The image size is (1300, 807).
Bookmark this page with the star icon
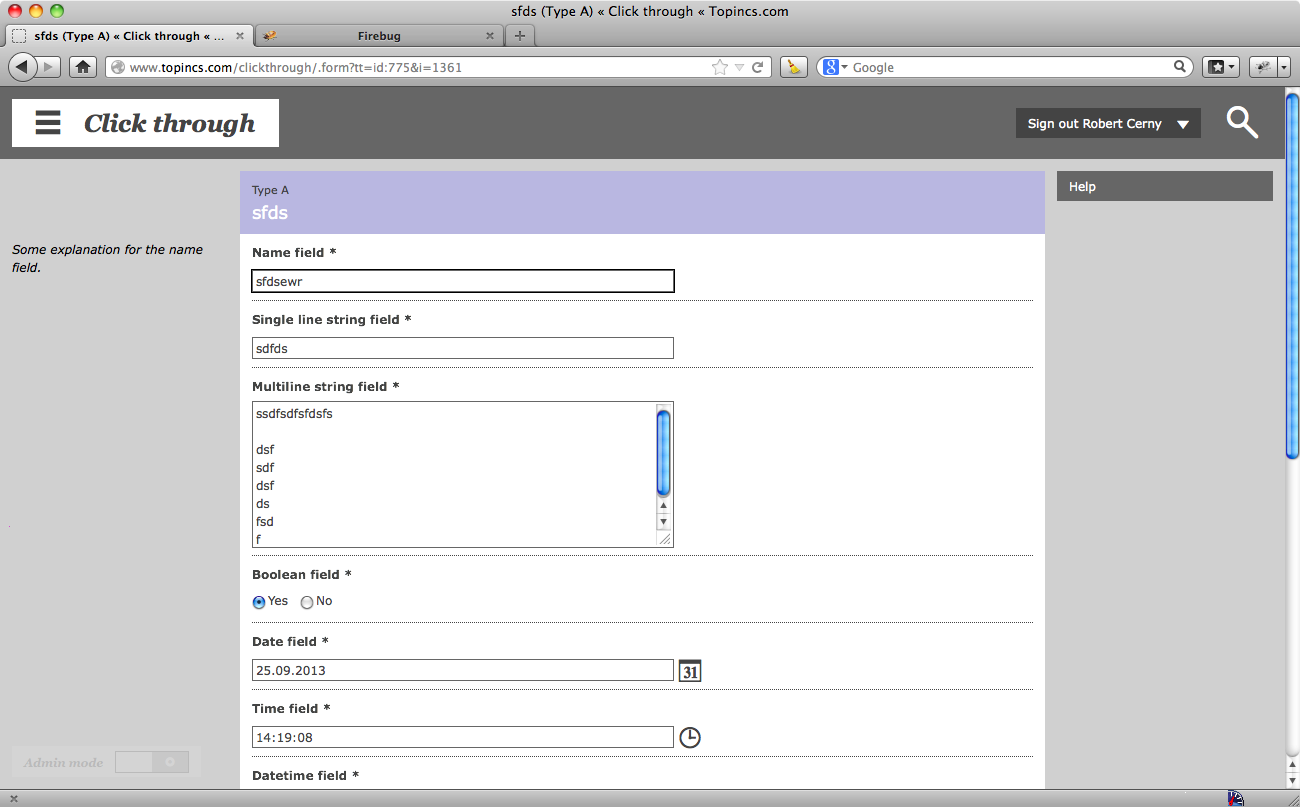pyautogui.click(x=719, y=67)
